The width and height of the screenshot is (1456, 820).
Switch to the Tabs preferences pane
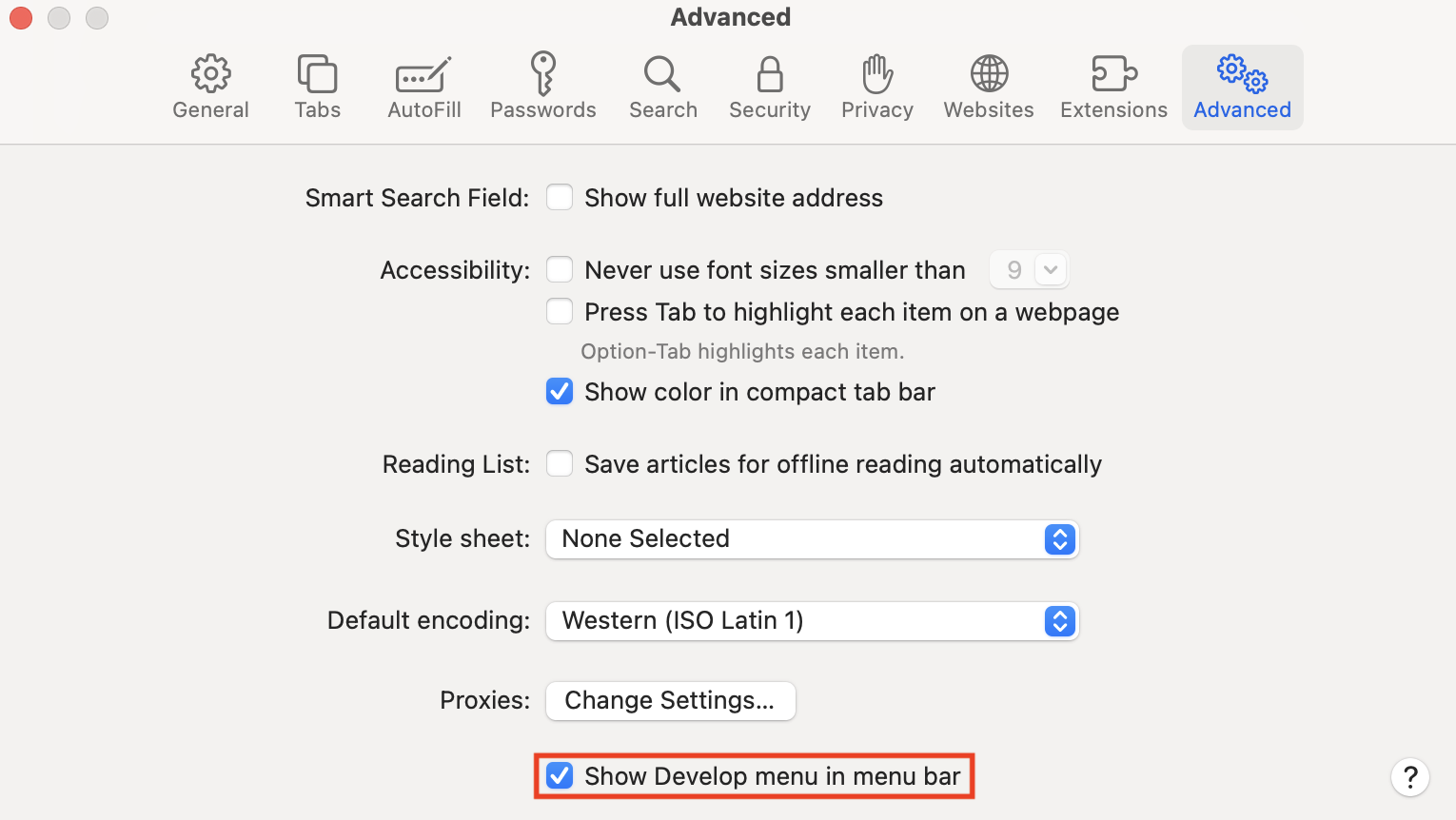[317, 87]
